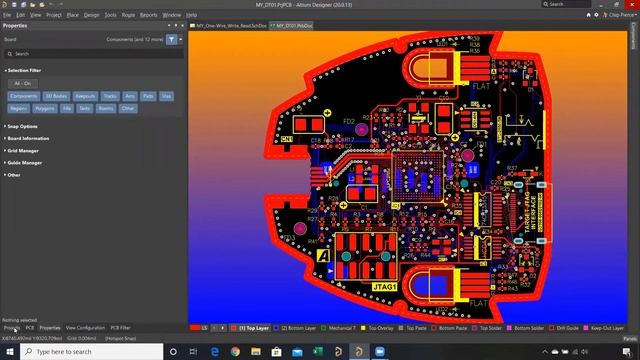Open Task View on the taskbar
The width and height of the screenshot is (640, 360).
point(193,351)
